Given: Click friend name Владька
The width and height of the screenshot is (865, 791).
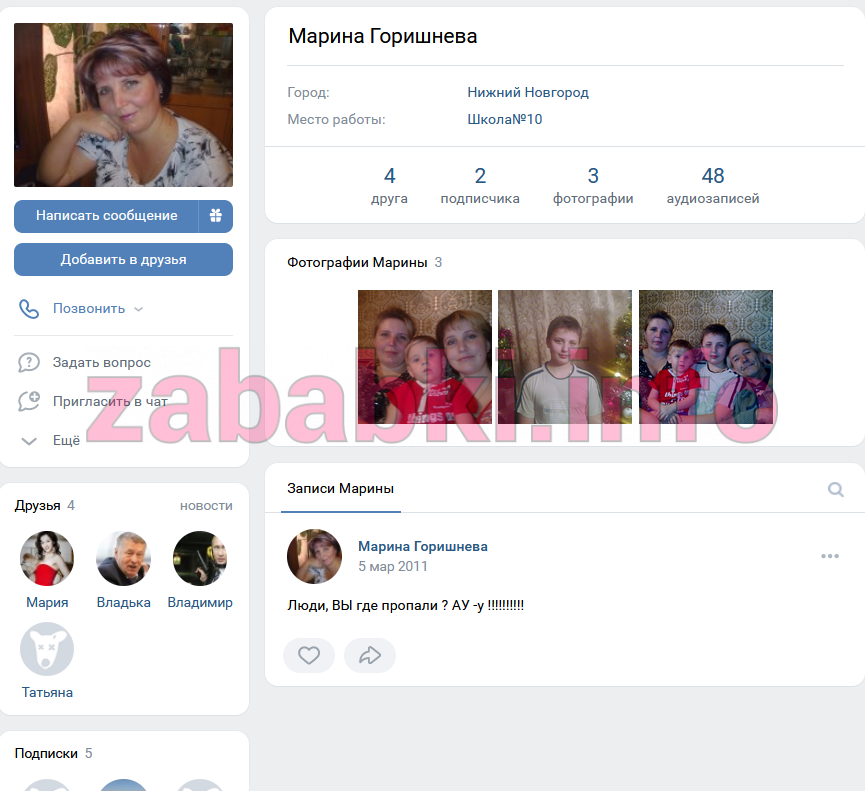Looking at the screenshot, I should click(x=124, y=602).
